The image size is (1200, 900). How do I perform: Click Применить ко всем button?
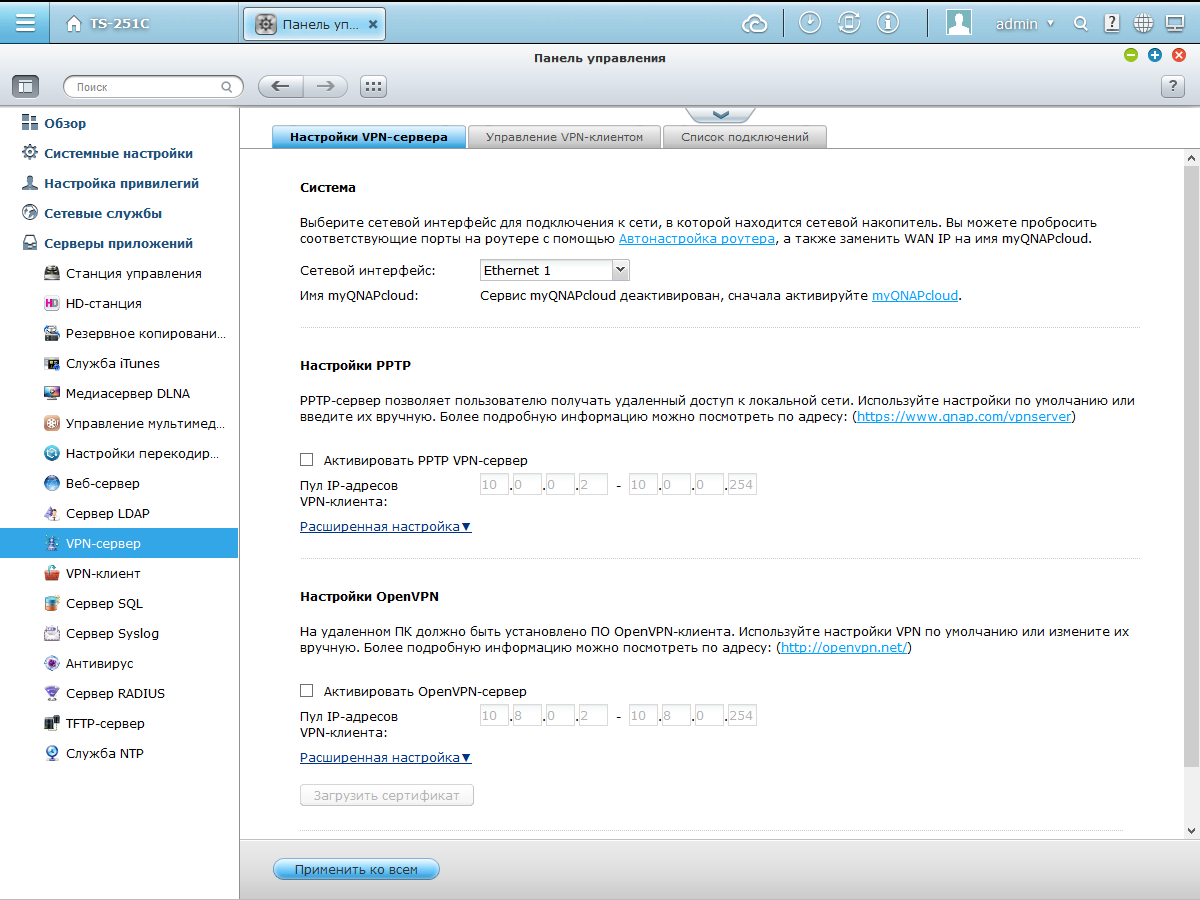(x=356, y=869)
